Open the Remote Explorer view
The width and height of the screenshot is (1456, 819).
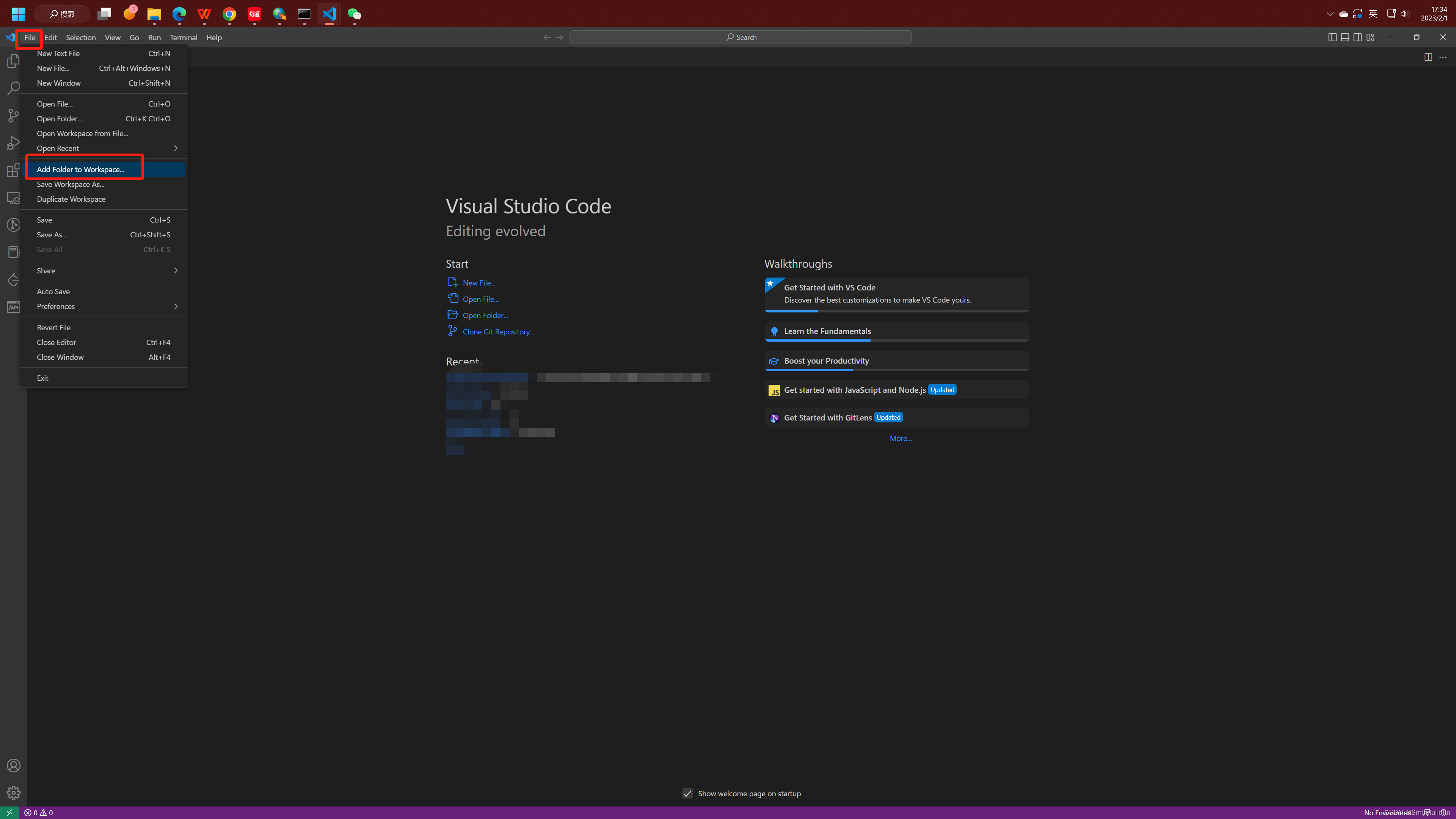point(13,197)
